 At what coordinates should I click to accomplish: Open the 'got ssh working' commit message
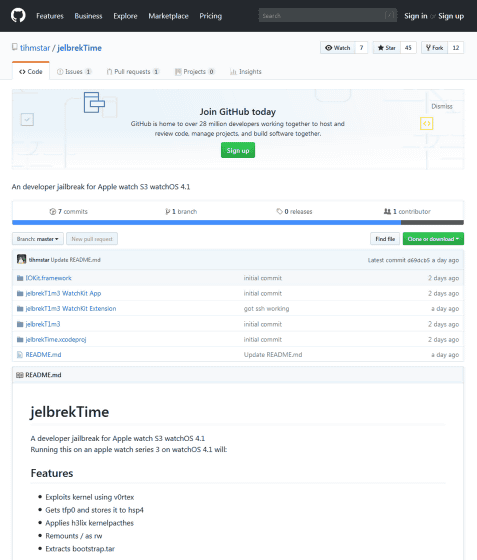coord(266,309)
